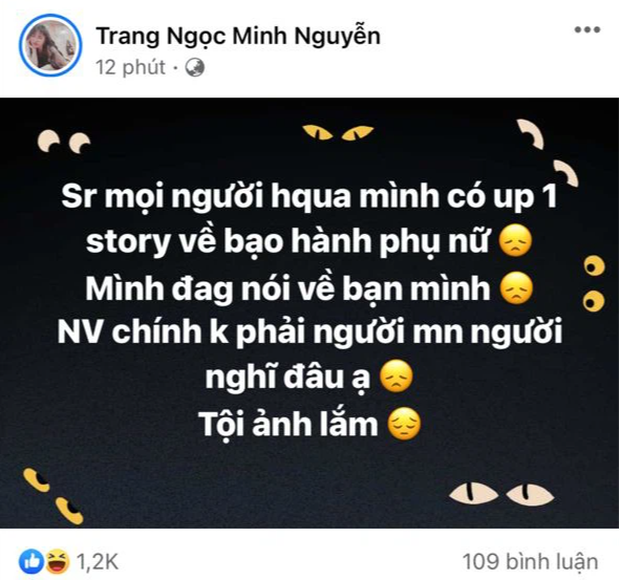Screen dimensions: 620x580
Task: Click the 12 phút timestamp
Action: tap(130, 67)
